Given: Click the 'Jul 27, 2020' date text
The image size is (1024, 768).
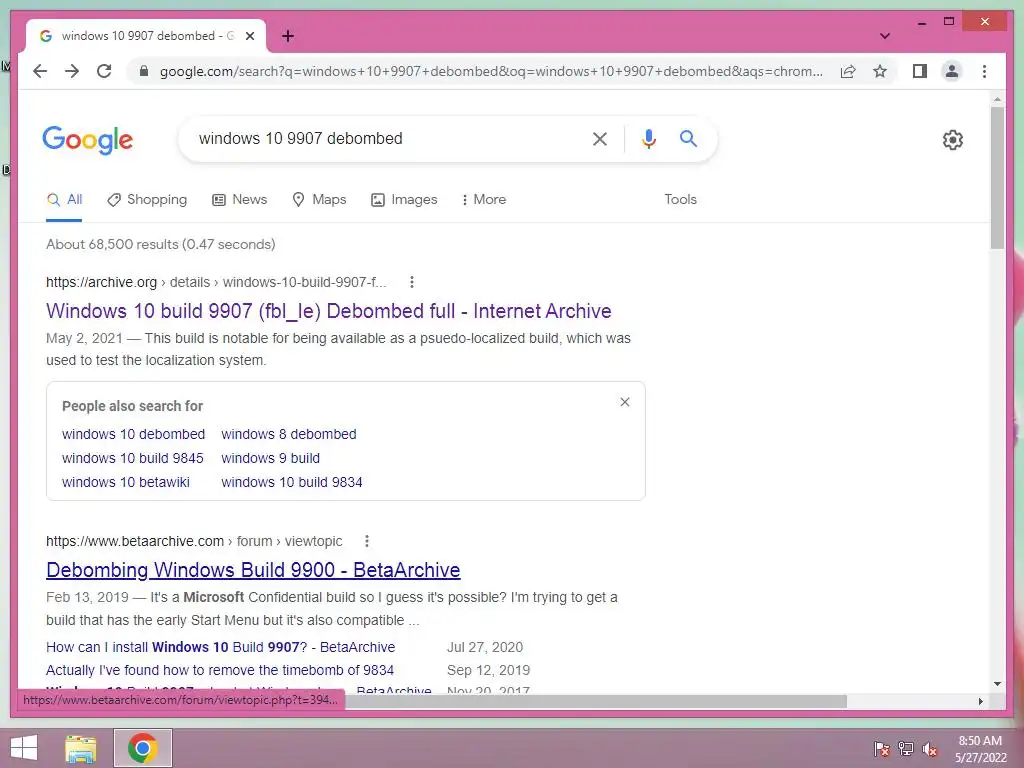Looking at the screenshot, I should click(485, 647).
